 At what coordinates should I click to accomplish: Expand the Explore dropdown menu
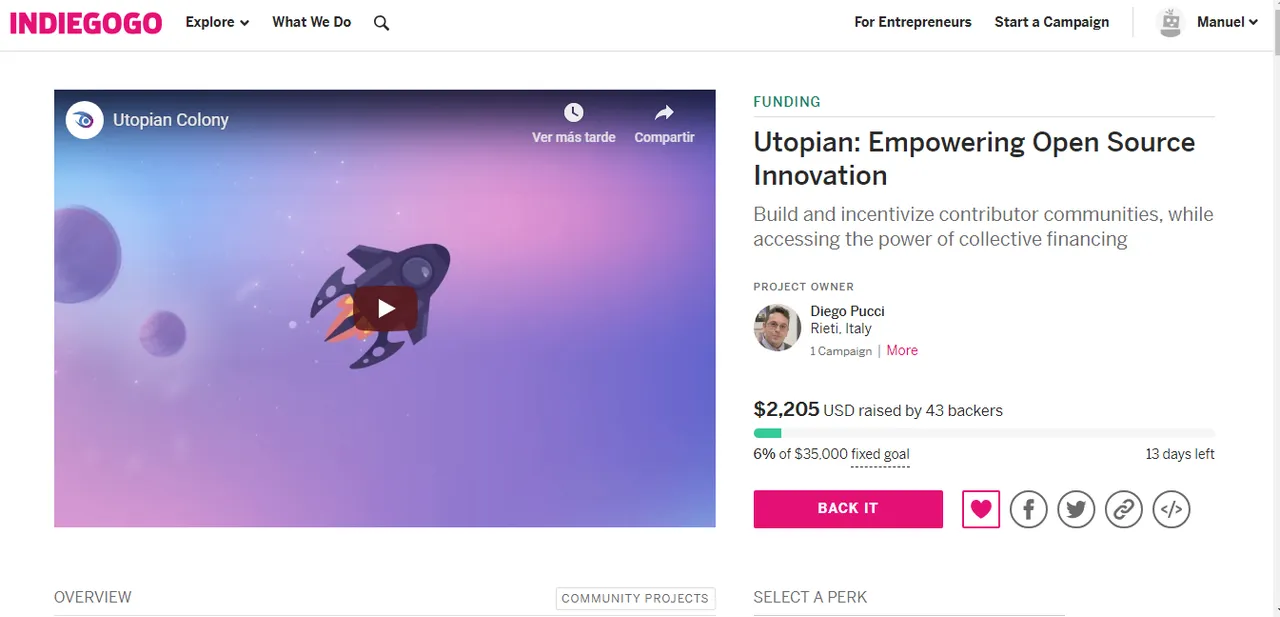click(x=217, y=22)
